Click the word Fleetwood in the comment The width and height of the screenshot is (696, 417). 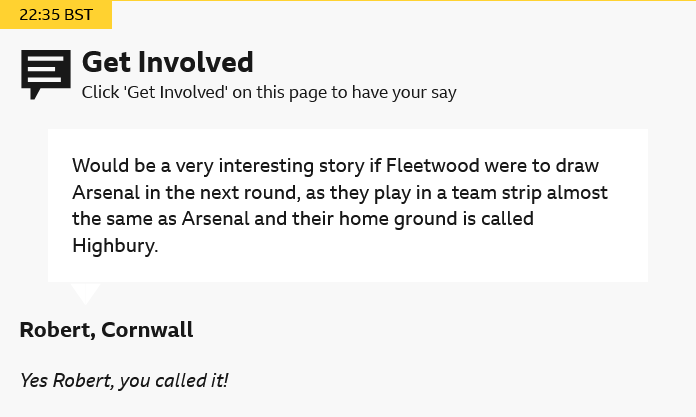[432, 166]
